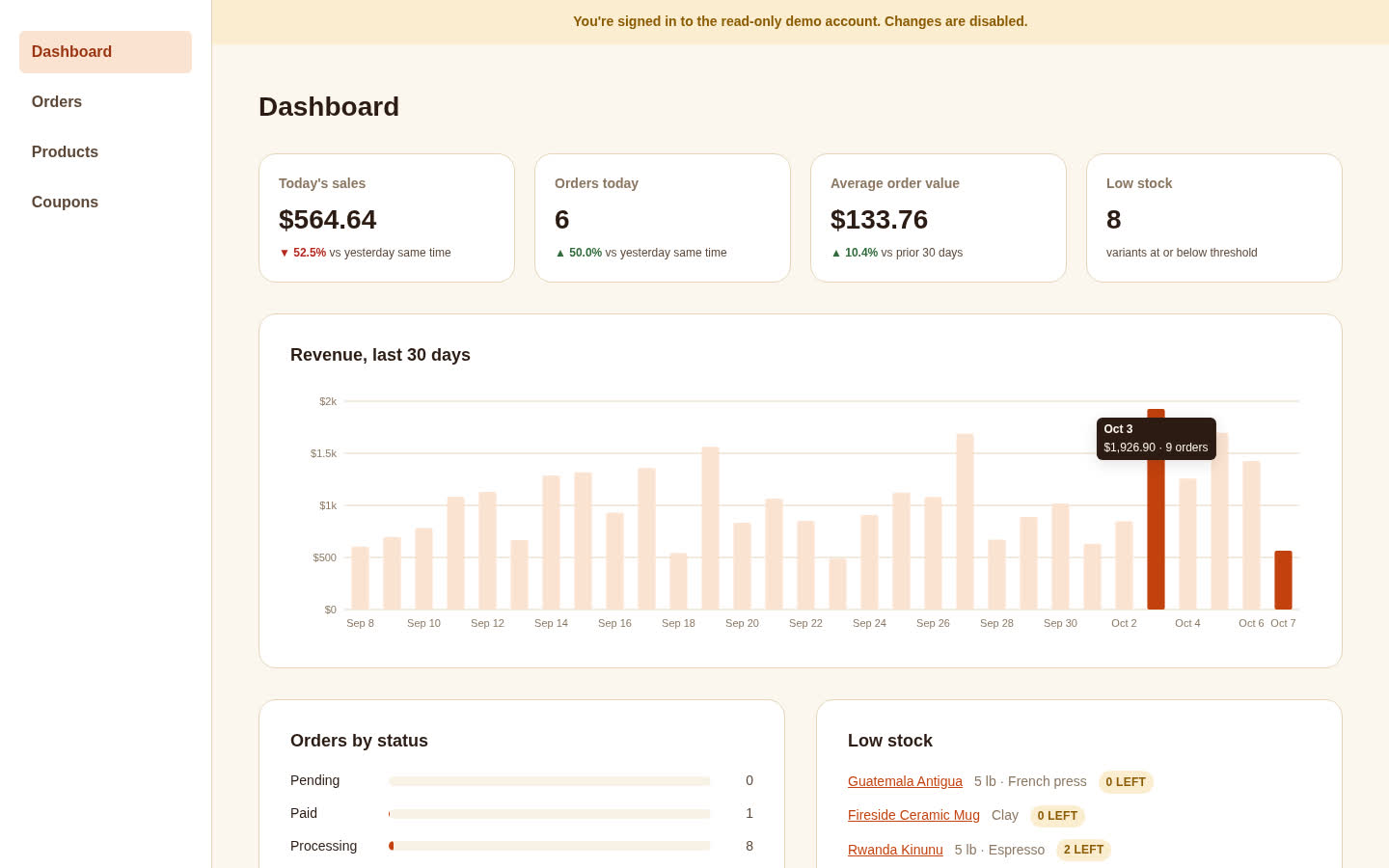Viewport: 1389px width, 868px height.
Task: Click the Pending status label
Action: pyautogui.click(x=314, y=780)
